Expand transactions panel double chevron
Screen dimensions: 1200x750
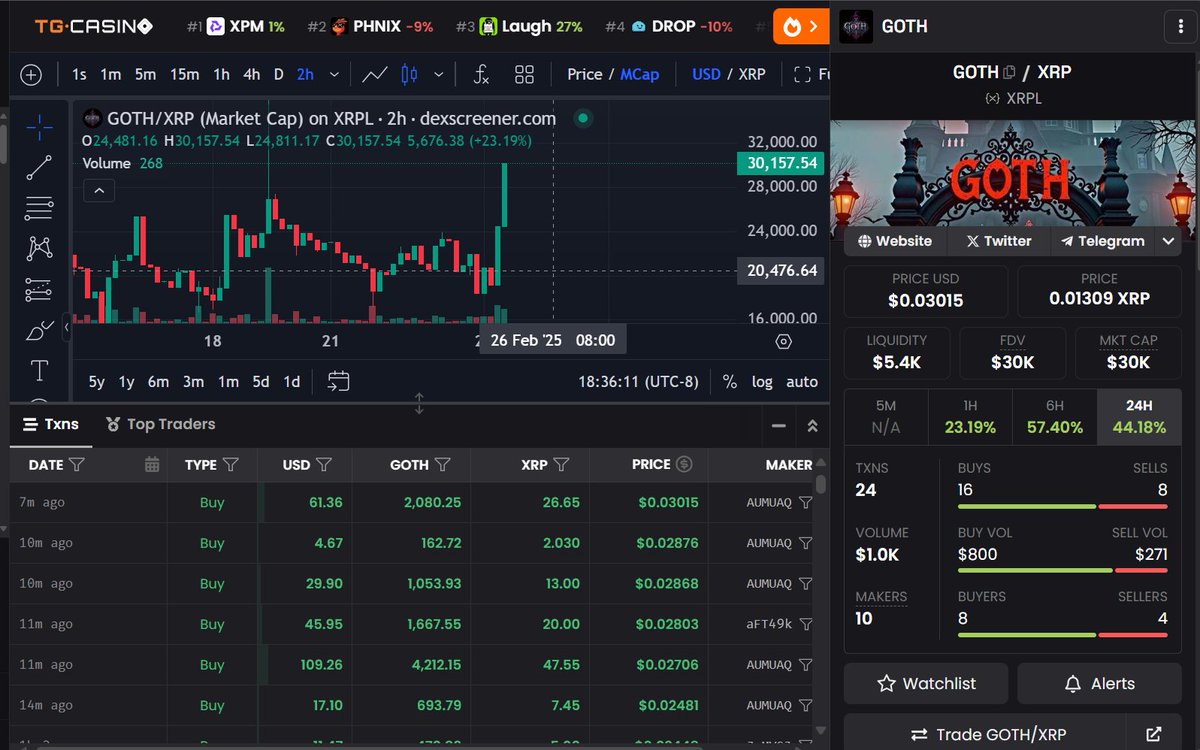812,426
